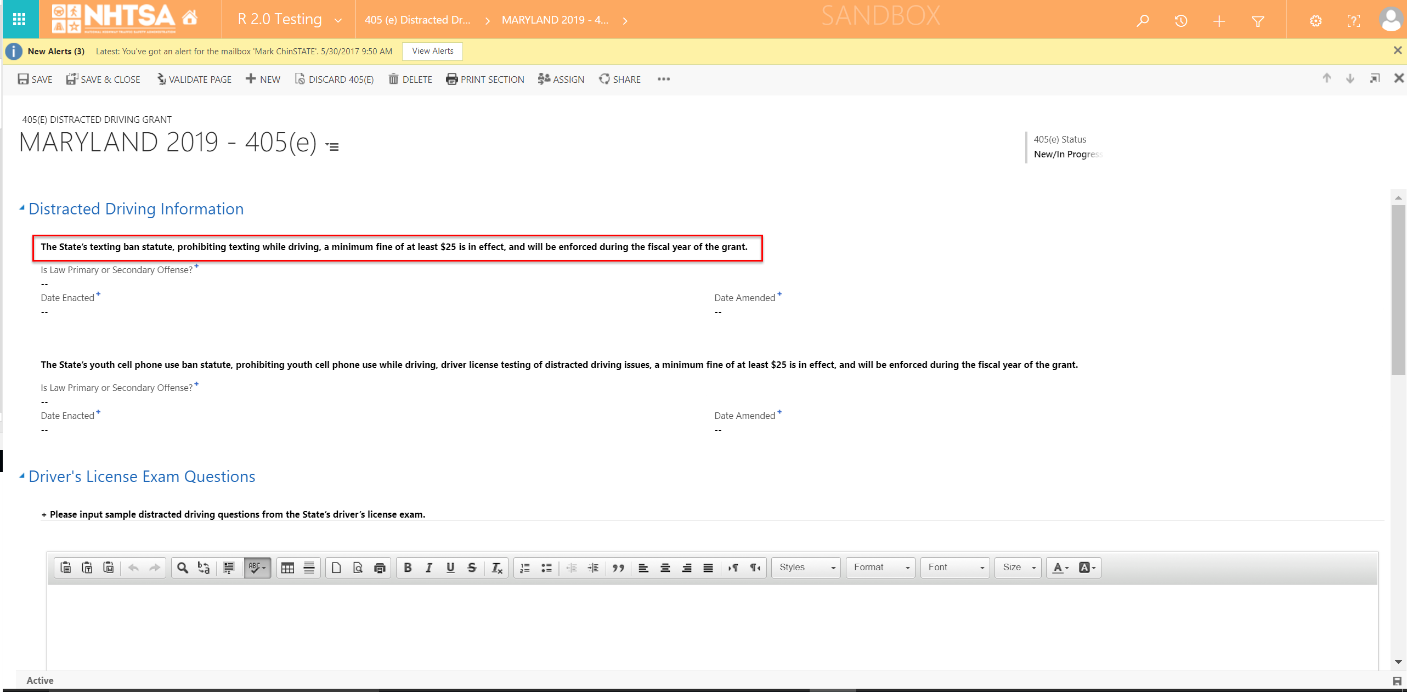This screenshot has height=692, width=1407.
Task: Open the R 2.0 Testing navigation menu
Action: [289, 20]
